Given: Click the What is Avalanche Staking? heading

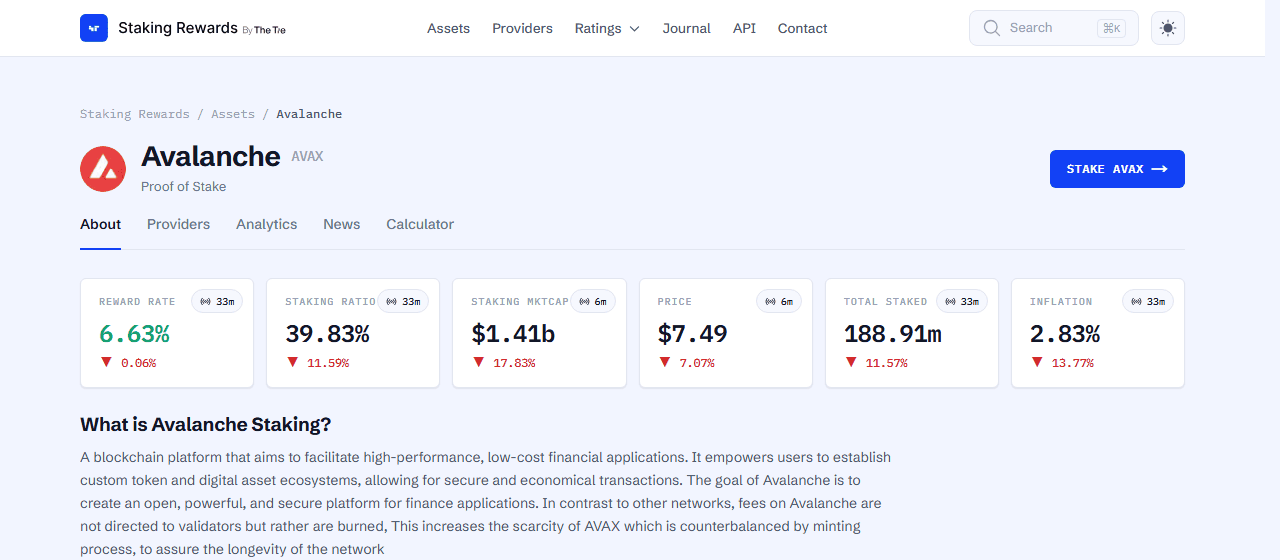Looking at the screenshot, I should (205, 424).
